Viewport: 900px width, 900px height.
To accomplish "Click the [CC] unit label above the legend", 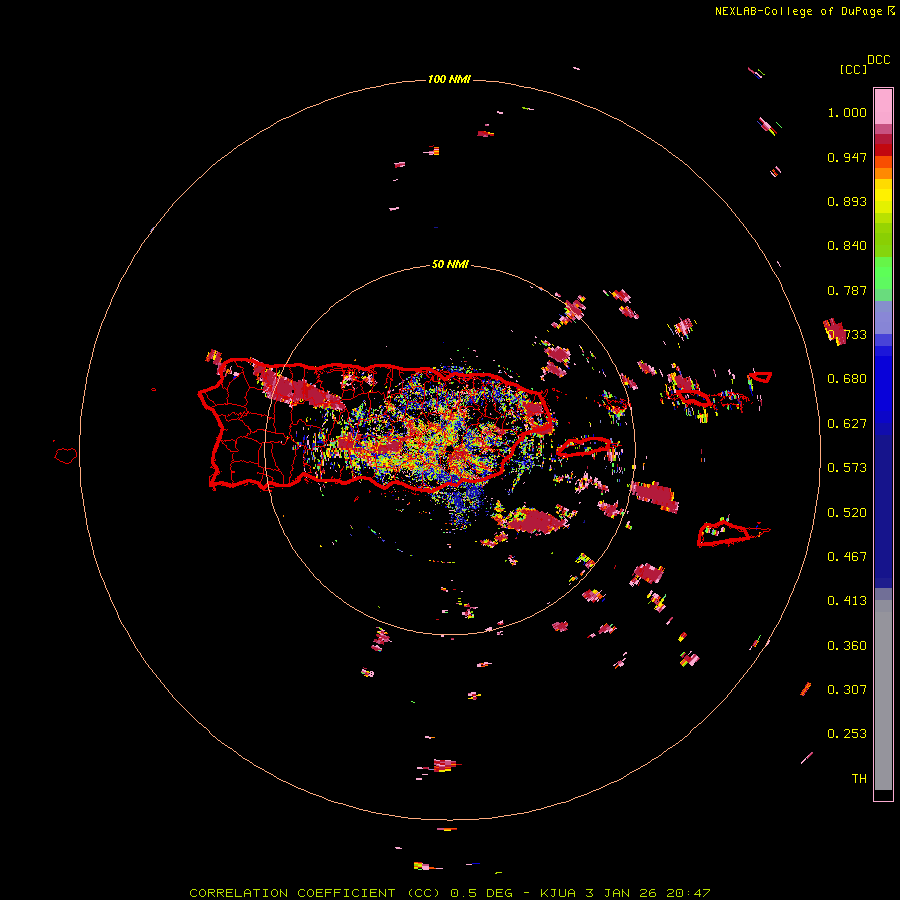I will [x=853, y=69].
